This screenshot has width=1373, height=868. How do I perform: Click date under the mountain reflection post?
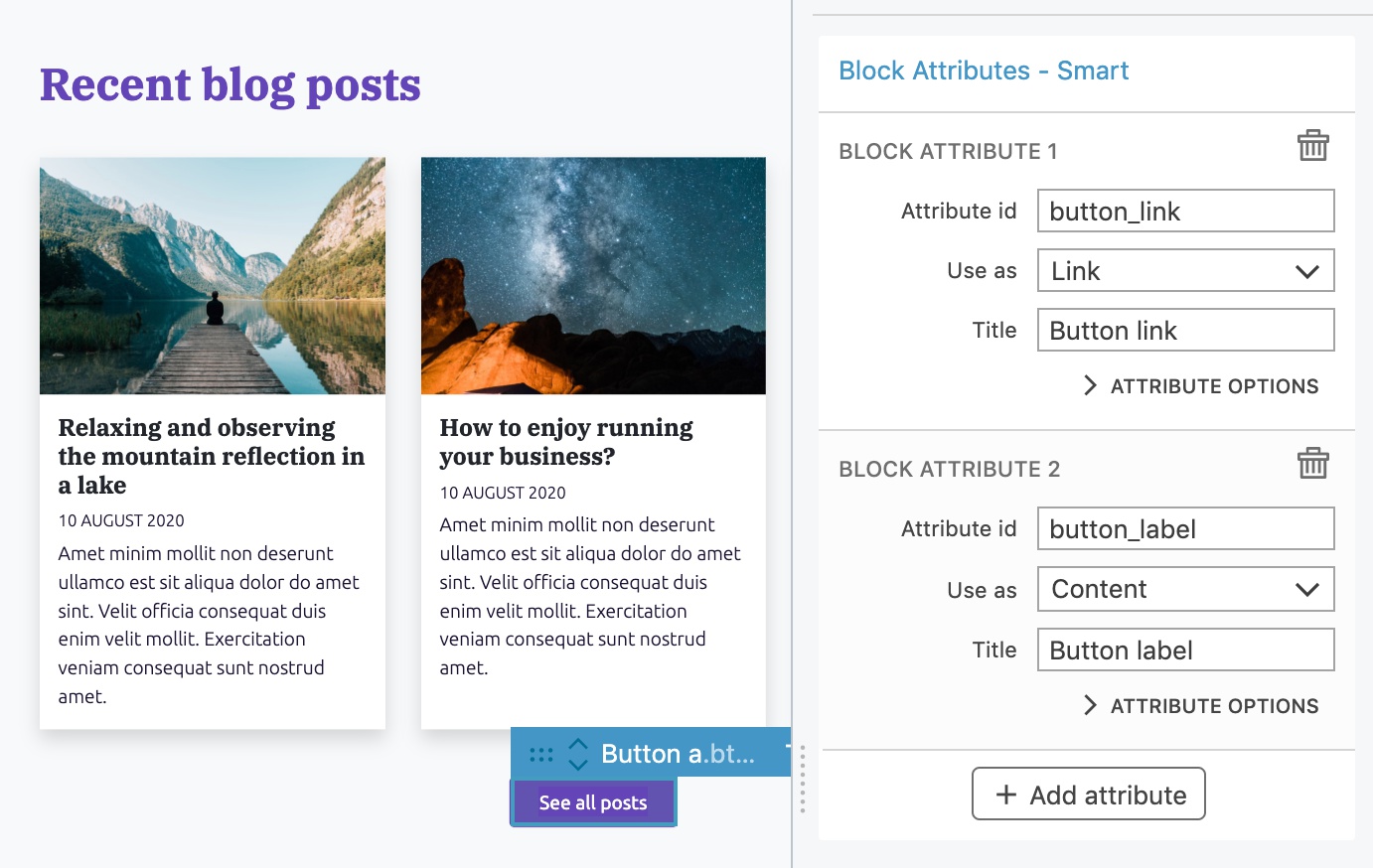(x=121, y=520)
